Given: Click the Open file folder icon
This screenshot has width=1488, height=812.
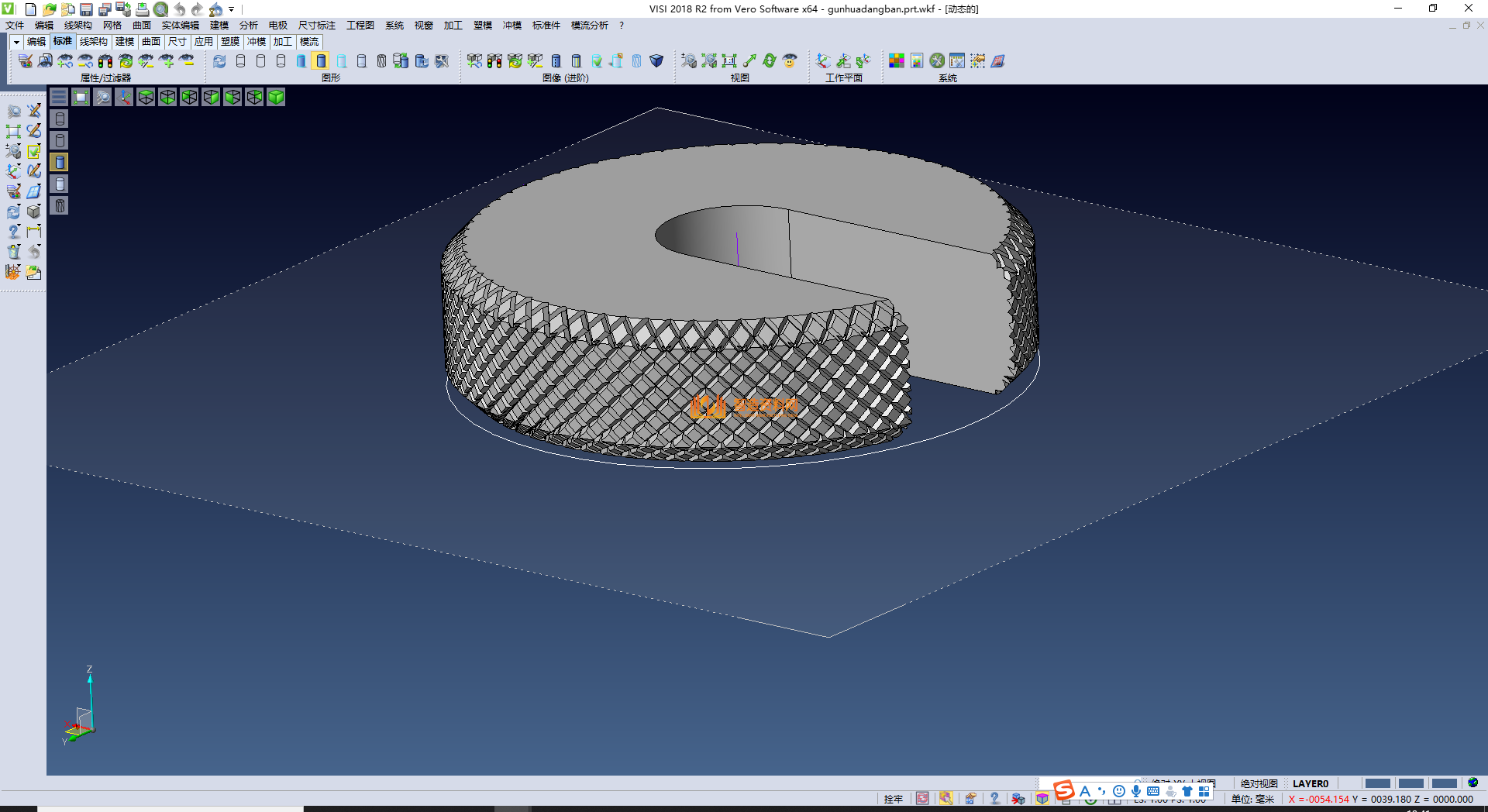Looking at the screenshot, I should tap(49, 9).
